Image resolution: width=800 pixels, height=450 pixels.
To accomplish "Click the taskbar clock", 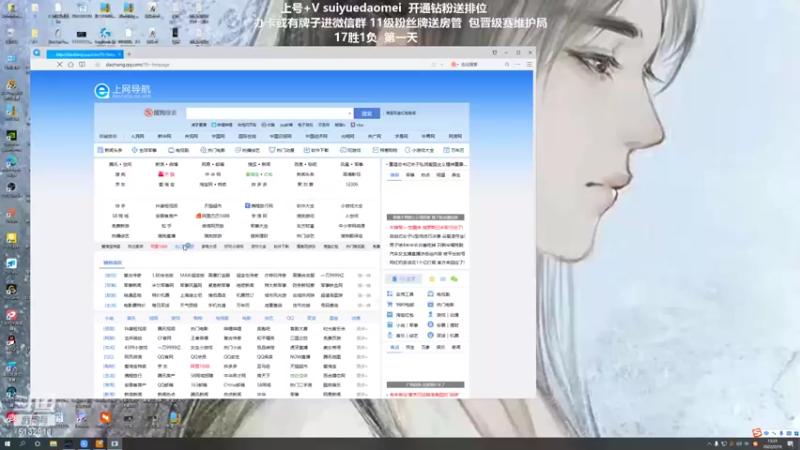I will pos(772,444).
